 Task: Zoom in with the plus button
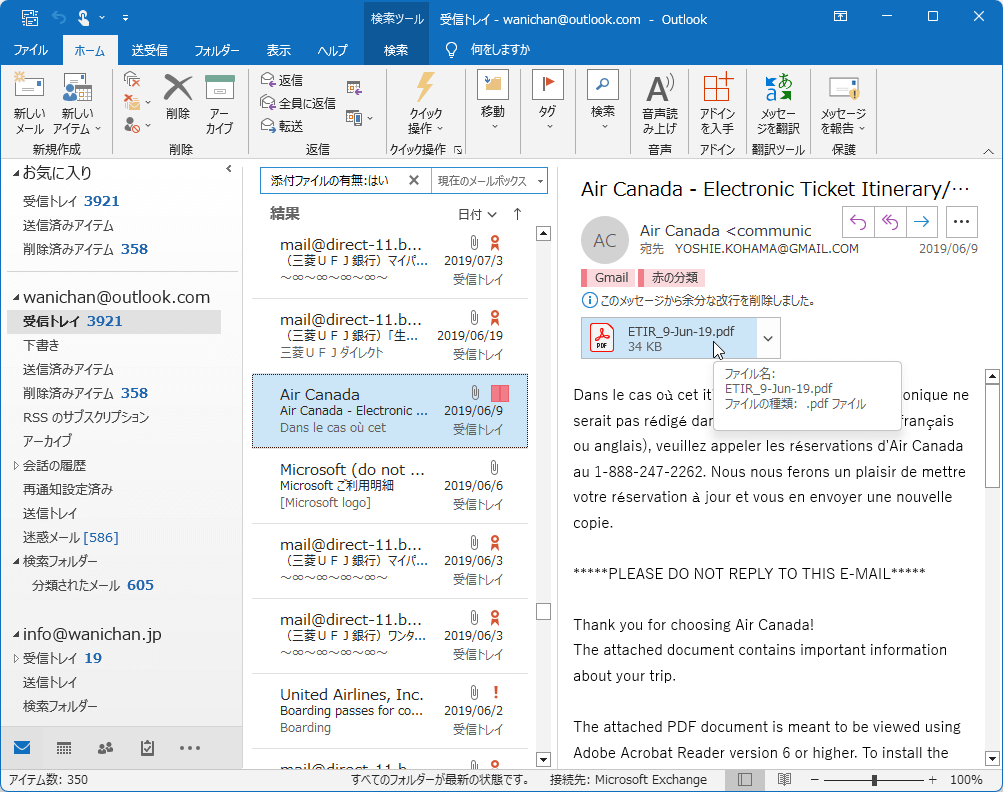(x=933, y=780)
